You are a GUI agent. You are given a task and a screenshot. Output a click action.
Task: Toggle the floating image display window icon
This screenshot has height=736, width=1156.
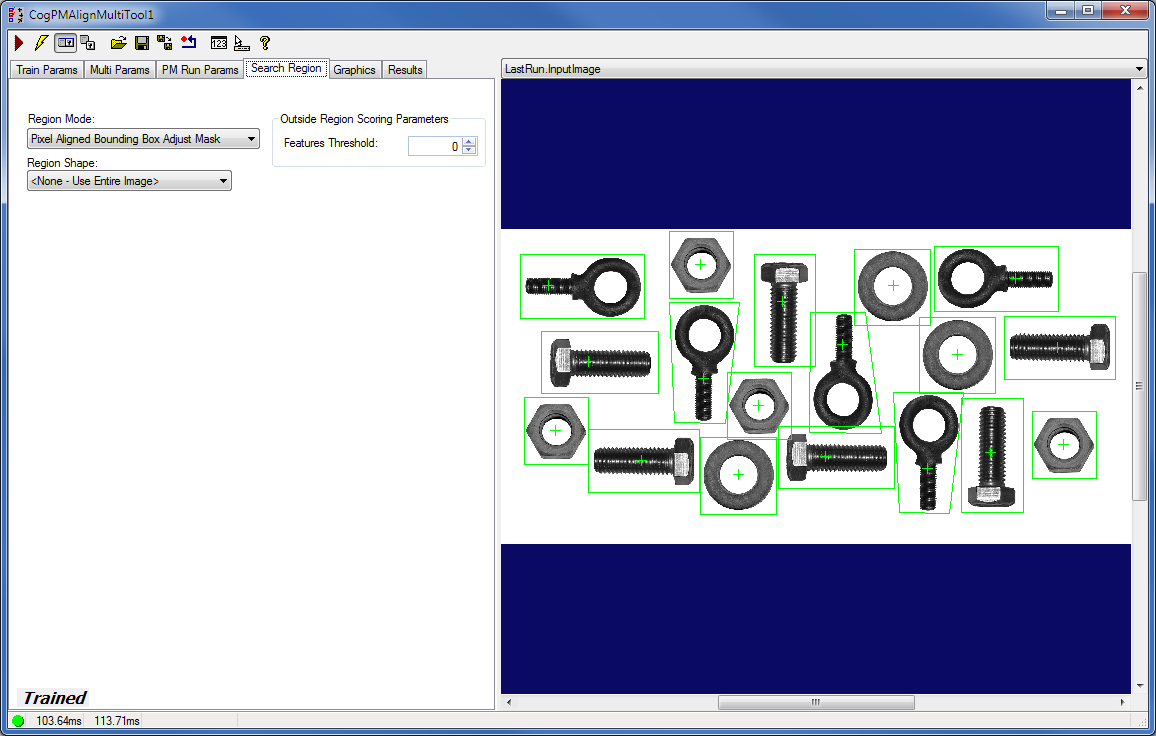(x=65, y=43)
